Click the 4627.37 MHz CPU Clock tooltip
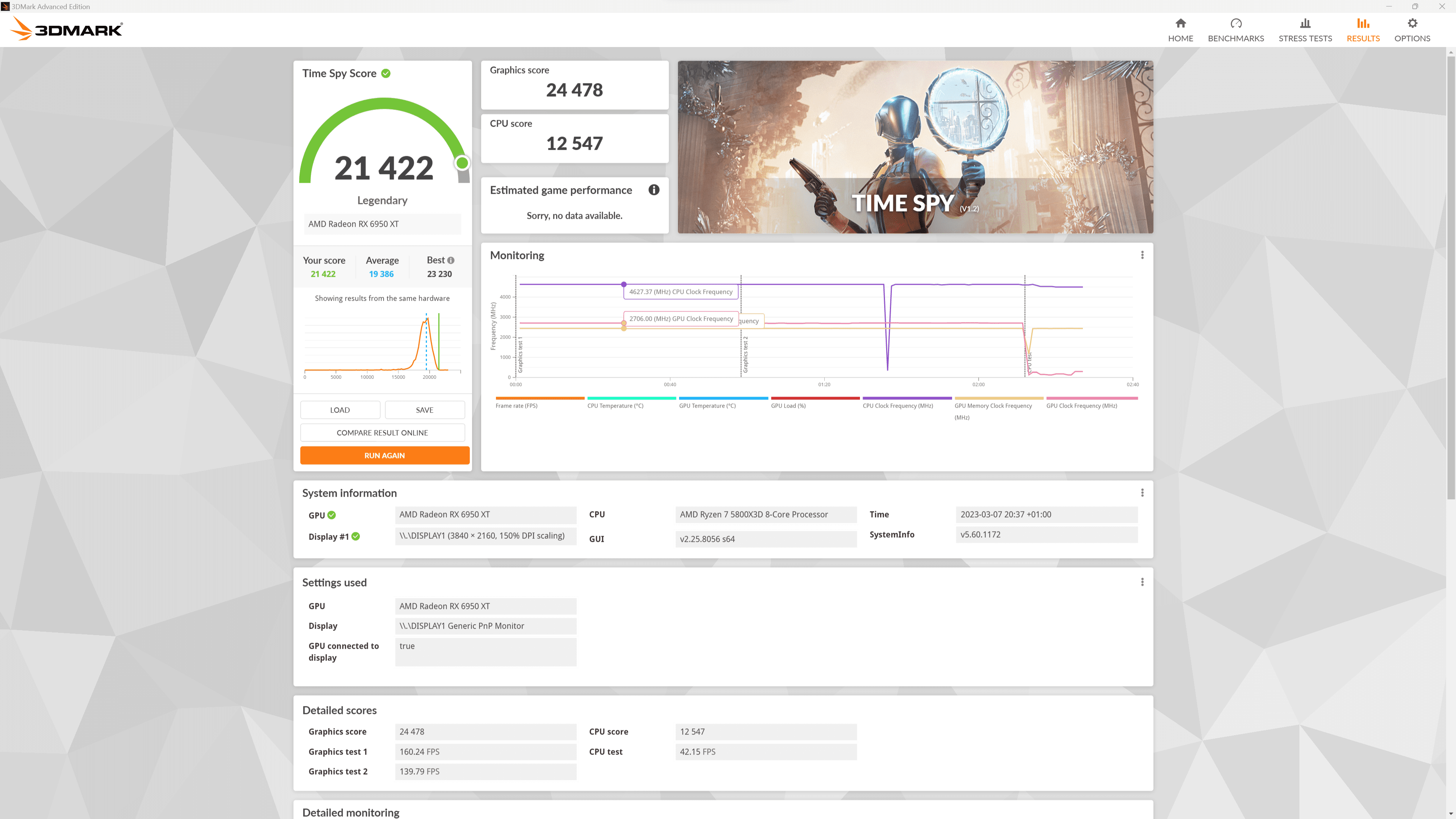This screenshot has height=819, width=1456. pyautogui.click(x=681, y=292)
